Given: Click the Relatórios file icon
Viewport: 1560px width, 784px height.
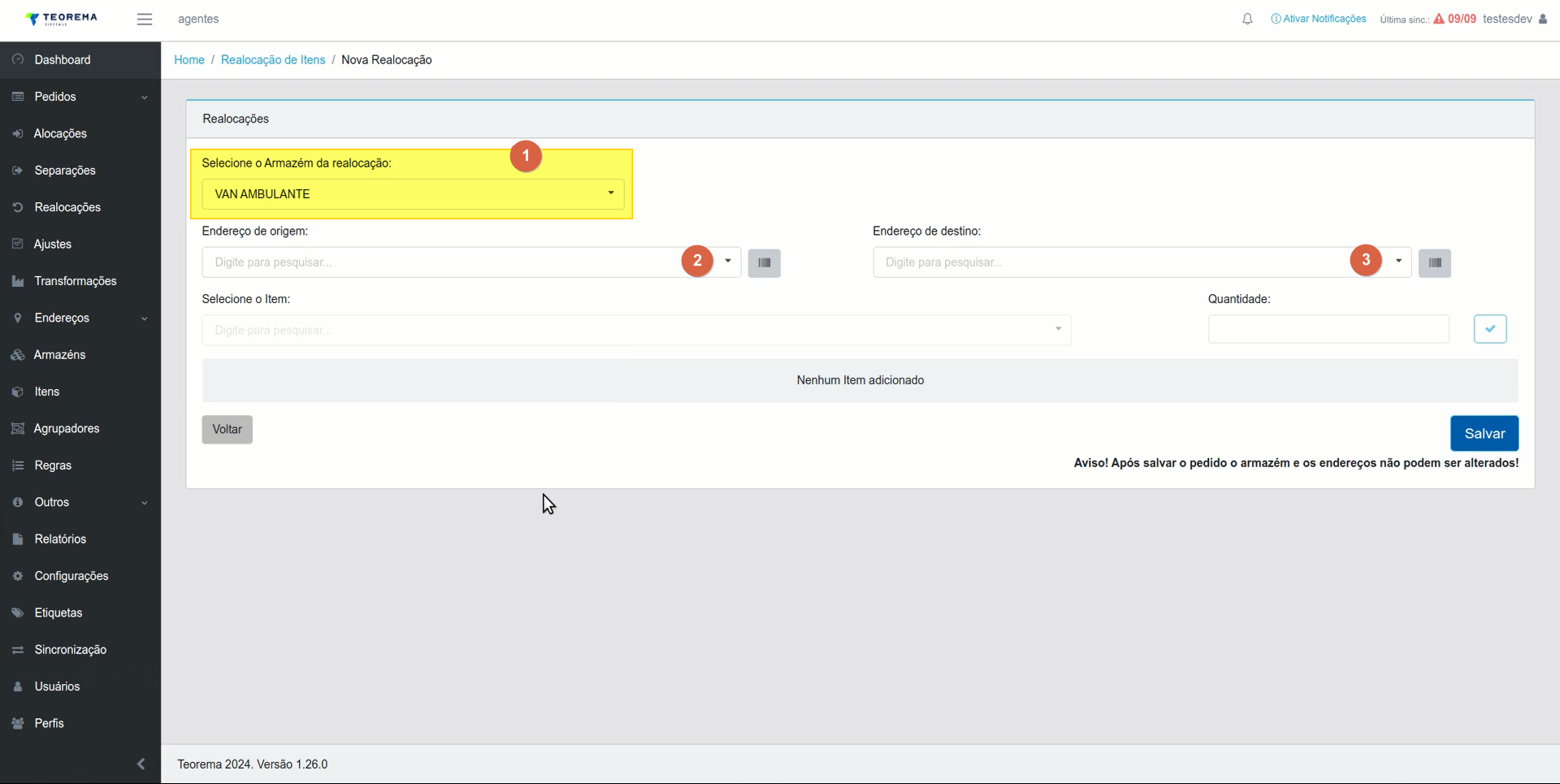Looking at the screenshot, I should coord(18,539).
